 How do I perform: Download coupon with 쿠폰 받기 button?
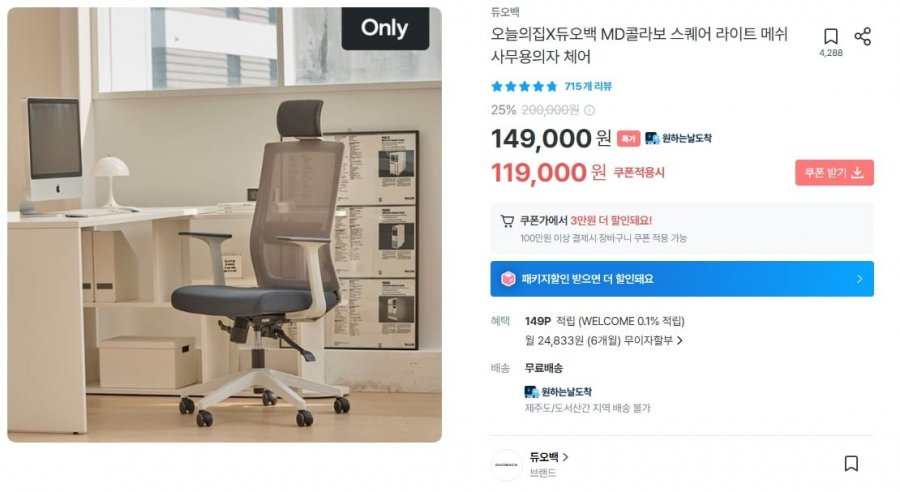835,173
